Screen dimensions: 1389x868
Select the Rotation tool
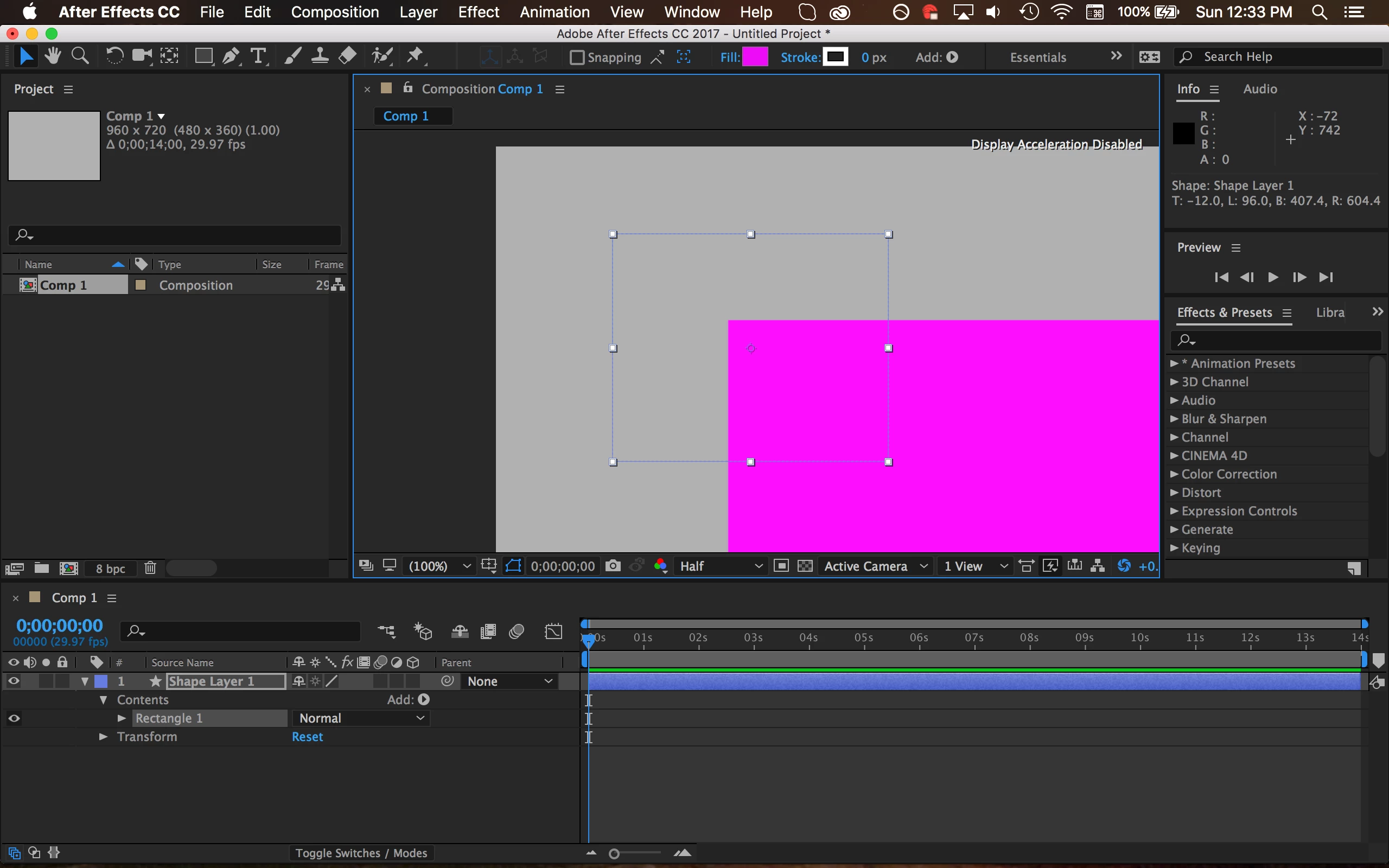click(x=114, y=56)
